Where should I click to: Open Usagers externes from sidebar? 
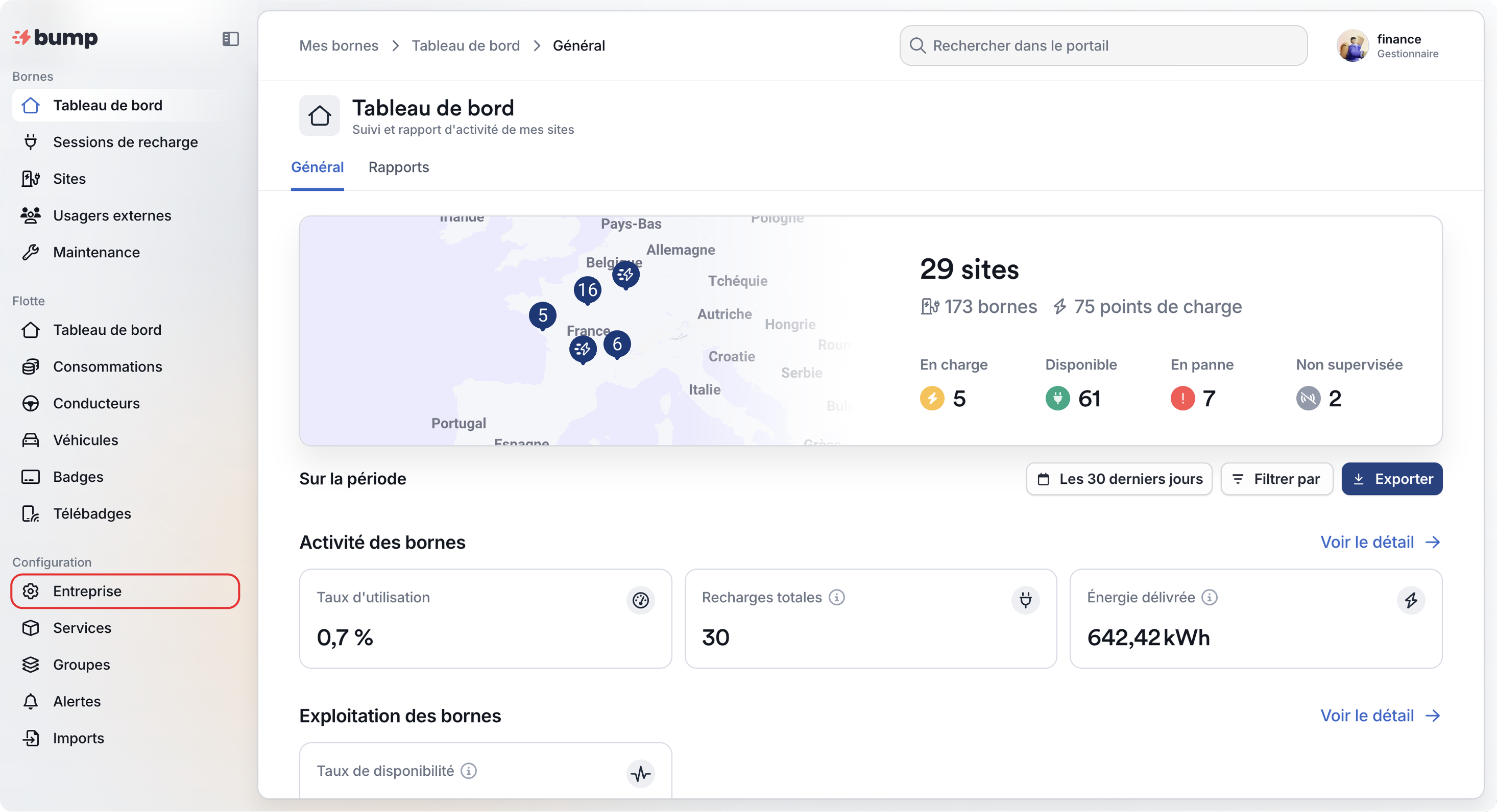pos(112,215)
